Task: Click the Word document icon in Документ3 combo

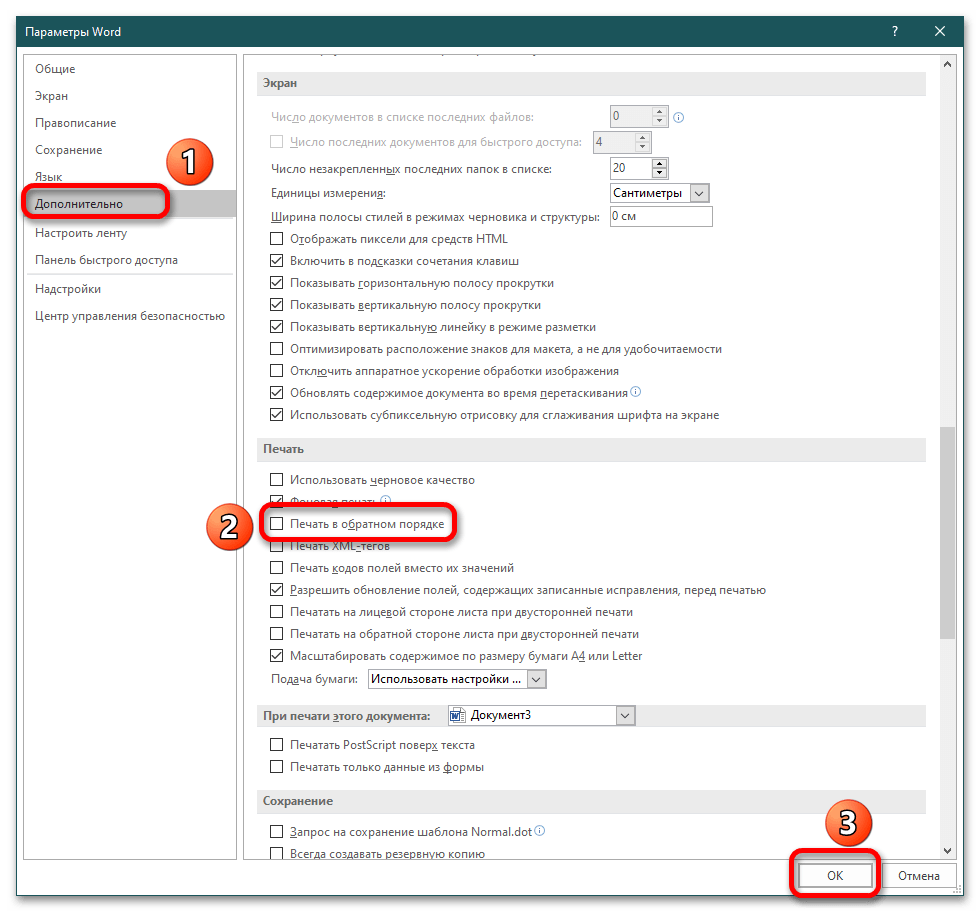Action: point(458,715)
